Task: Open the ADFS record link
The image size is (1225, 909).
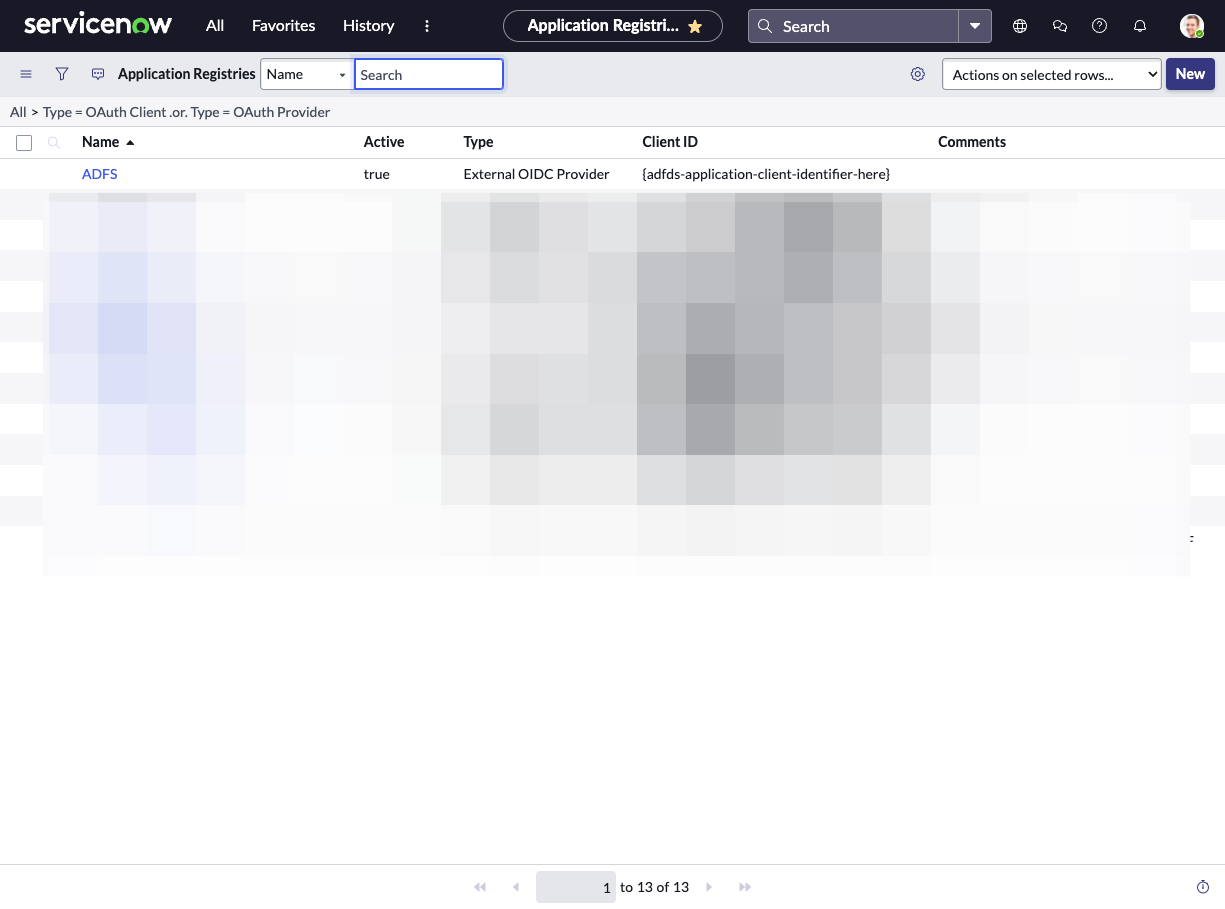Action: point(100,174)
